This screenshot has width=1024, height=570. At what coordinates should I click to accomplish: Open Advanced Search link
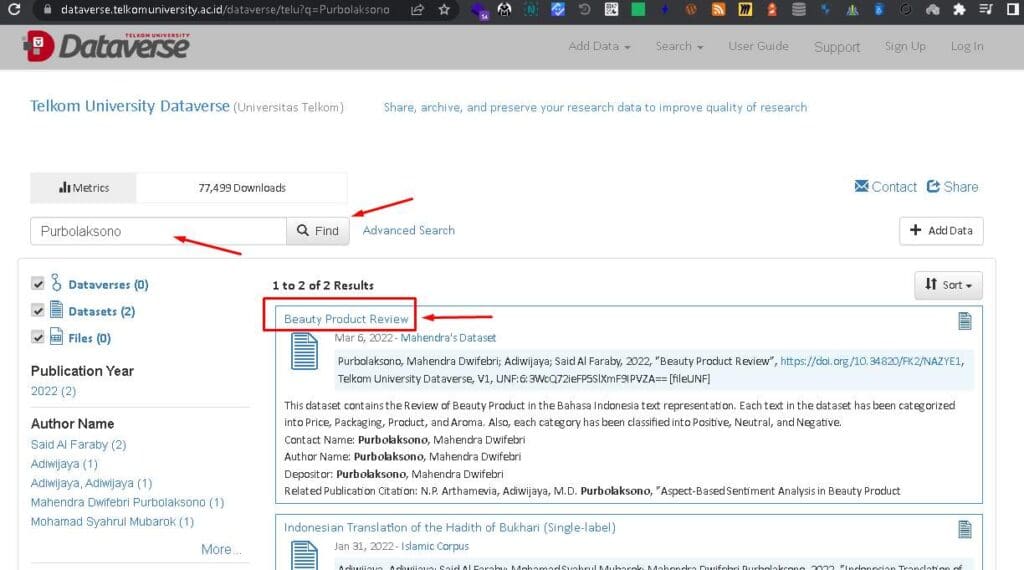[x=409, y=230]
